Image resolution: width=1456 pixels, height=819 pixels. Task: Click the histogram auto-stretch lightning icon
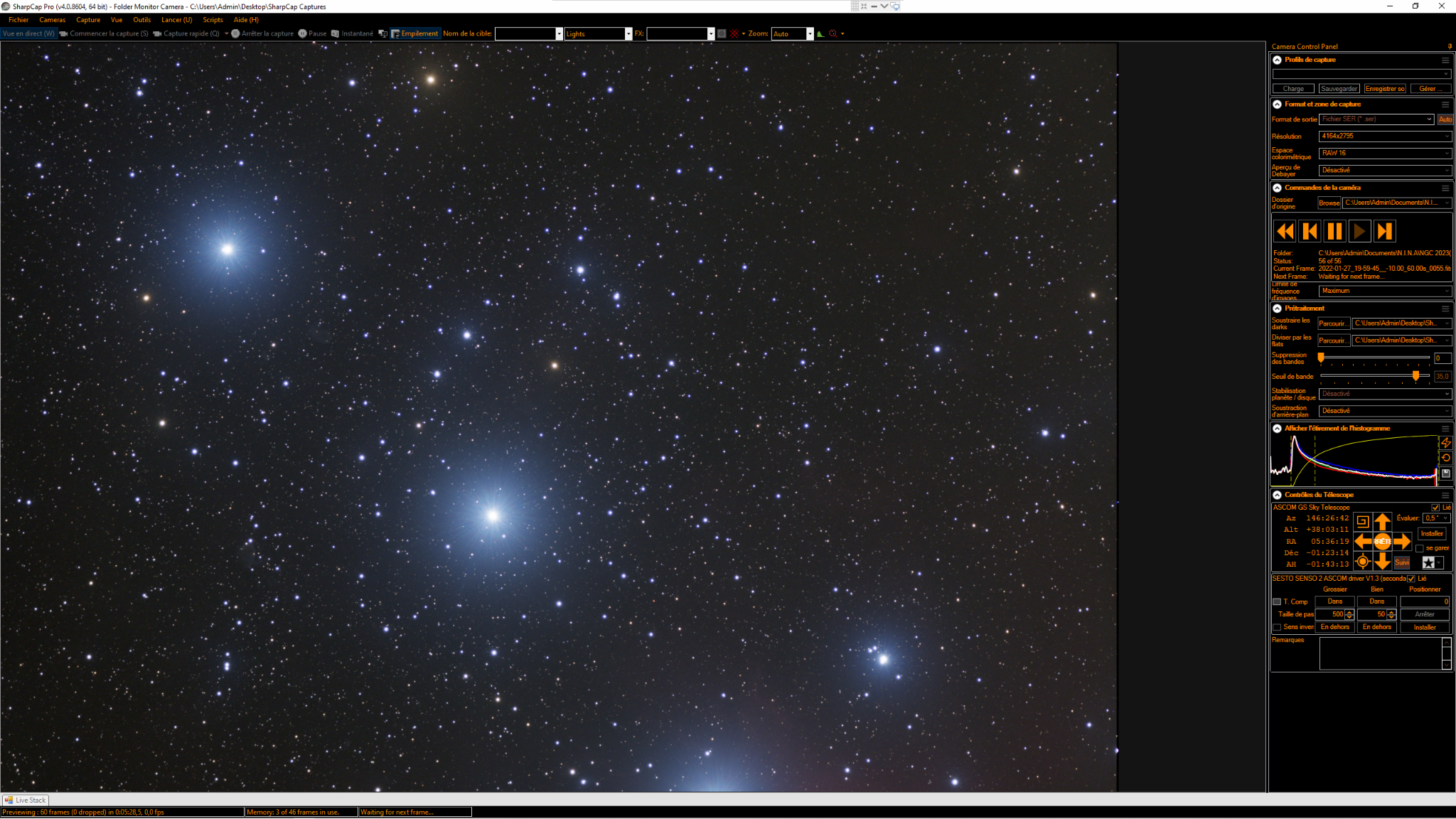(x=1445, y=443)
